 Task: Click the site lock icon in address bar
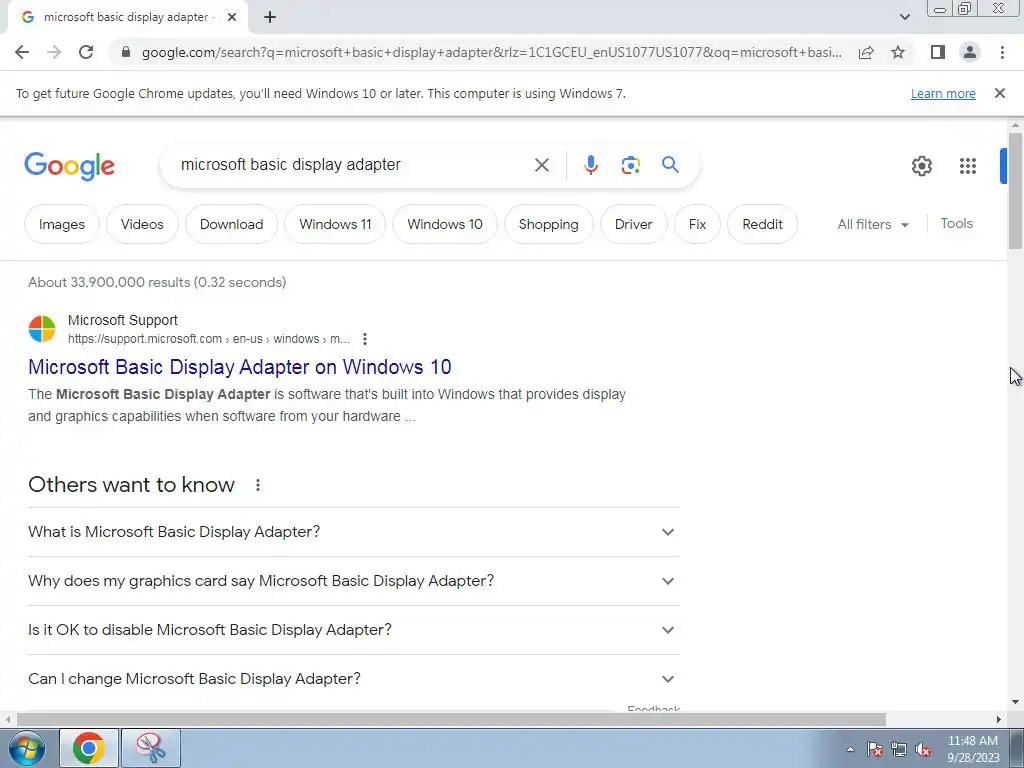point(126,52)
